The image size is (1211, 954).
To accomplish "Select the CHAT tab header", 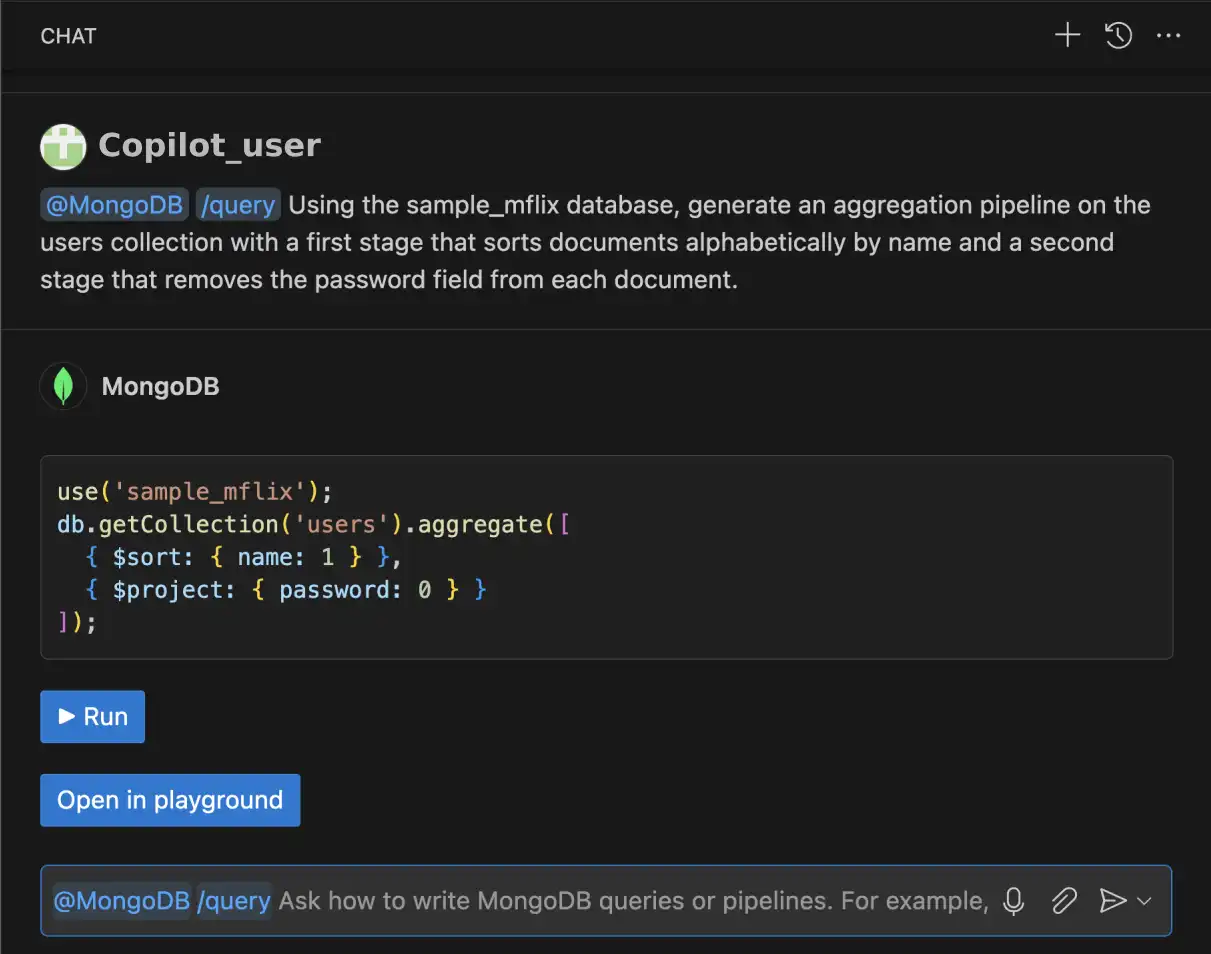I will pos(67,35).
